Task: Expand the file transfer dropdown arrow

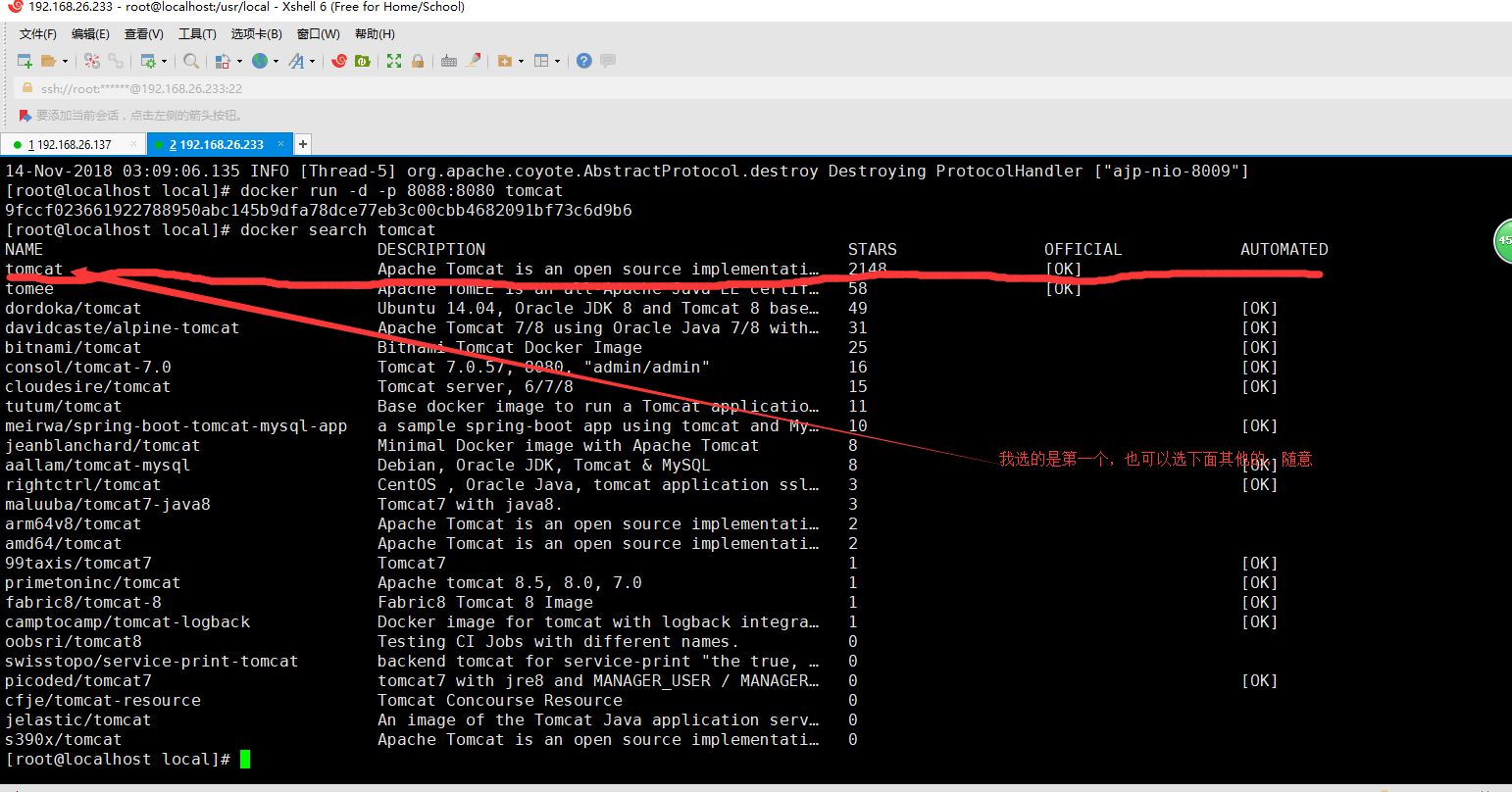Action: pos(239,61)
